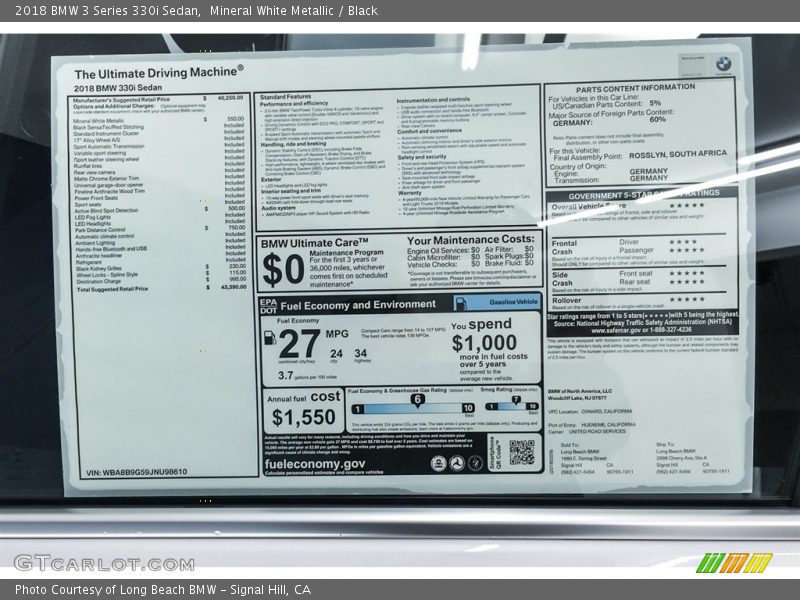Click the 'Destination Charge' row

pyautogui.click(x=160, y=281)
